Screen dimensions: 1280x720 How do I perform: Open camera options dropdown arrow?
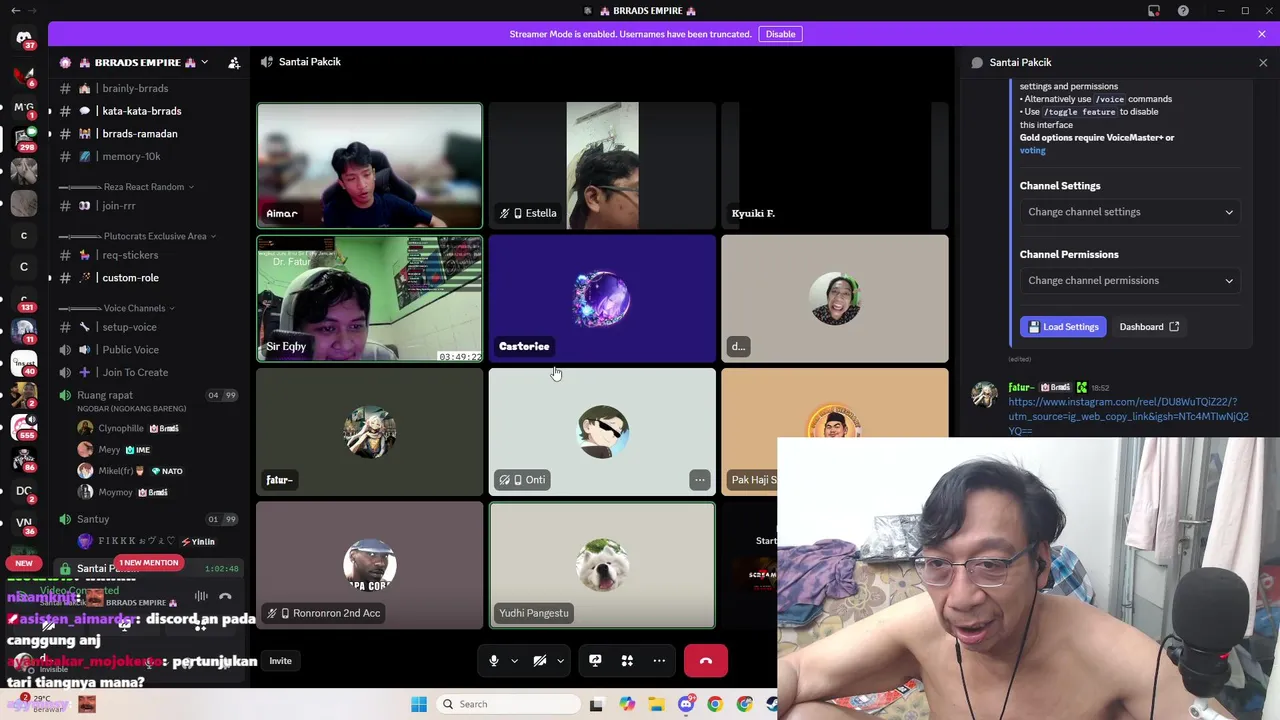[x=560, y=661]
